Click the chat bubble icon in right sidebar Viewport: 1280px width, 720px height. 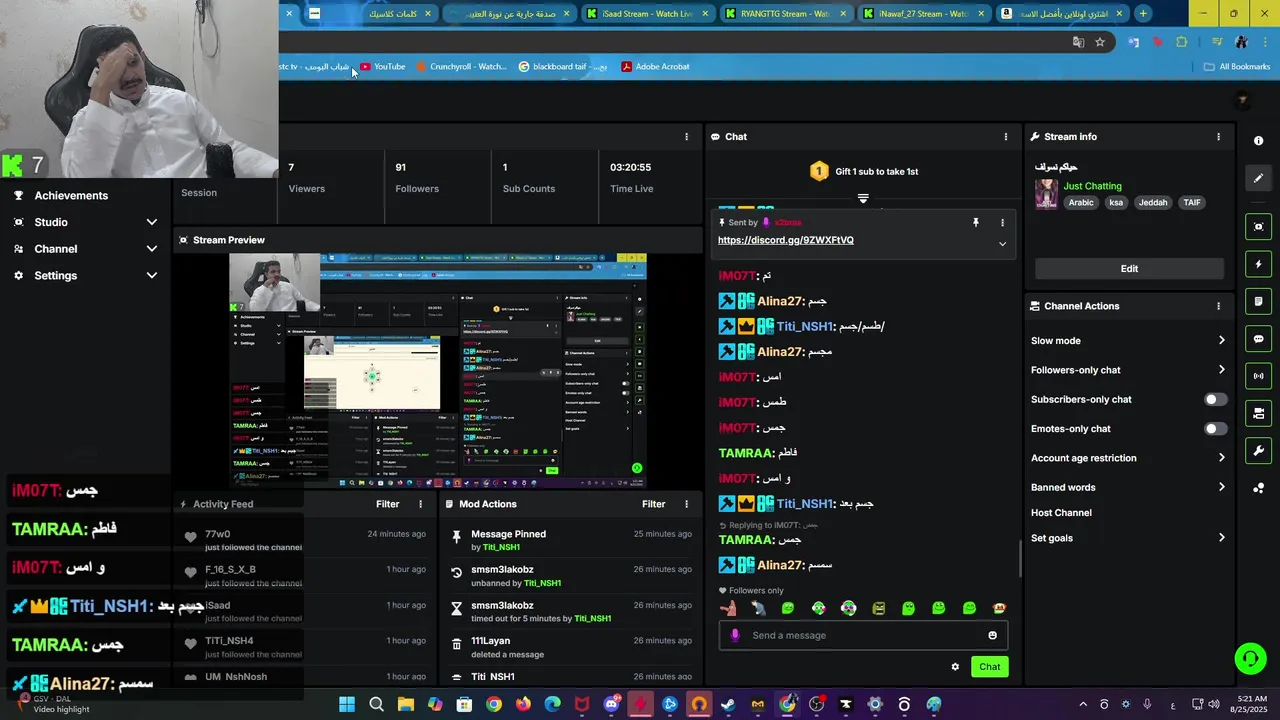[x=1258, y=339]
